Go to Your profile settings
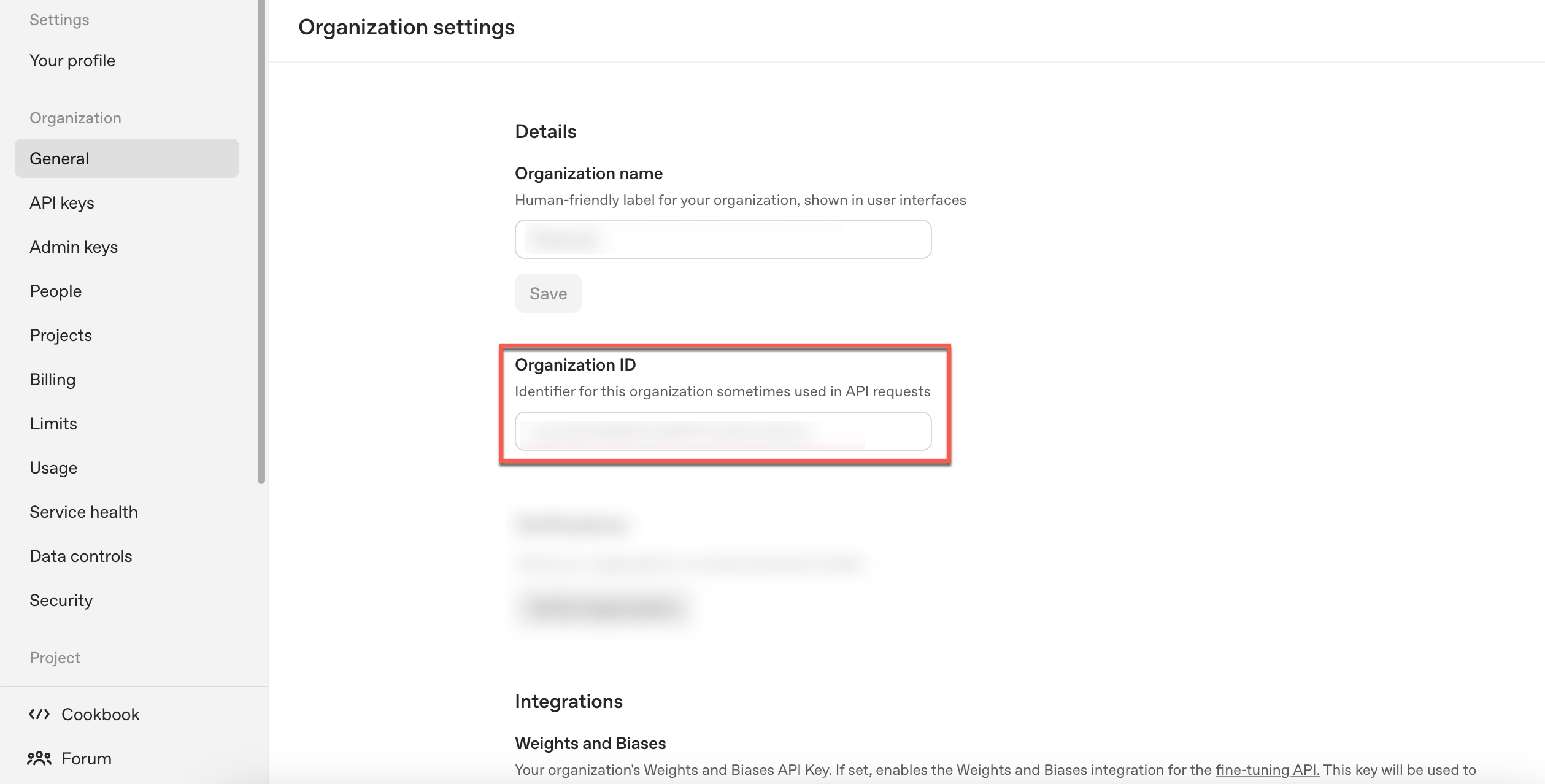This screenshot has width=1545, height=784. (72, 60)
